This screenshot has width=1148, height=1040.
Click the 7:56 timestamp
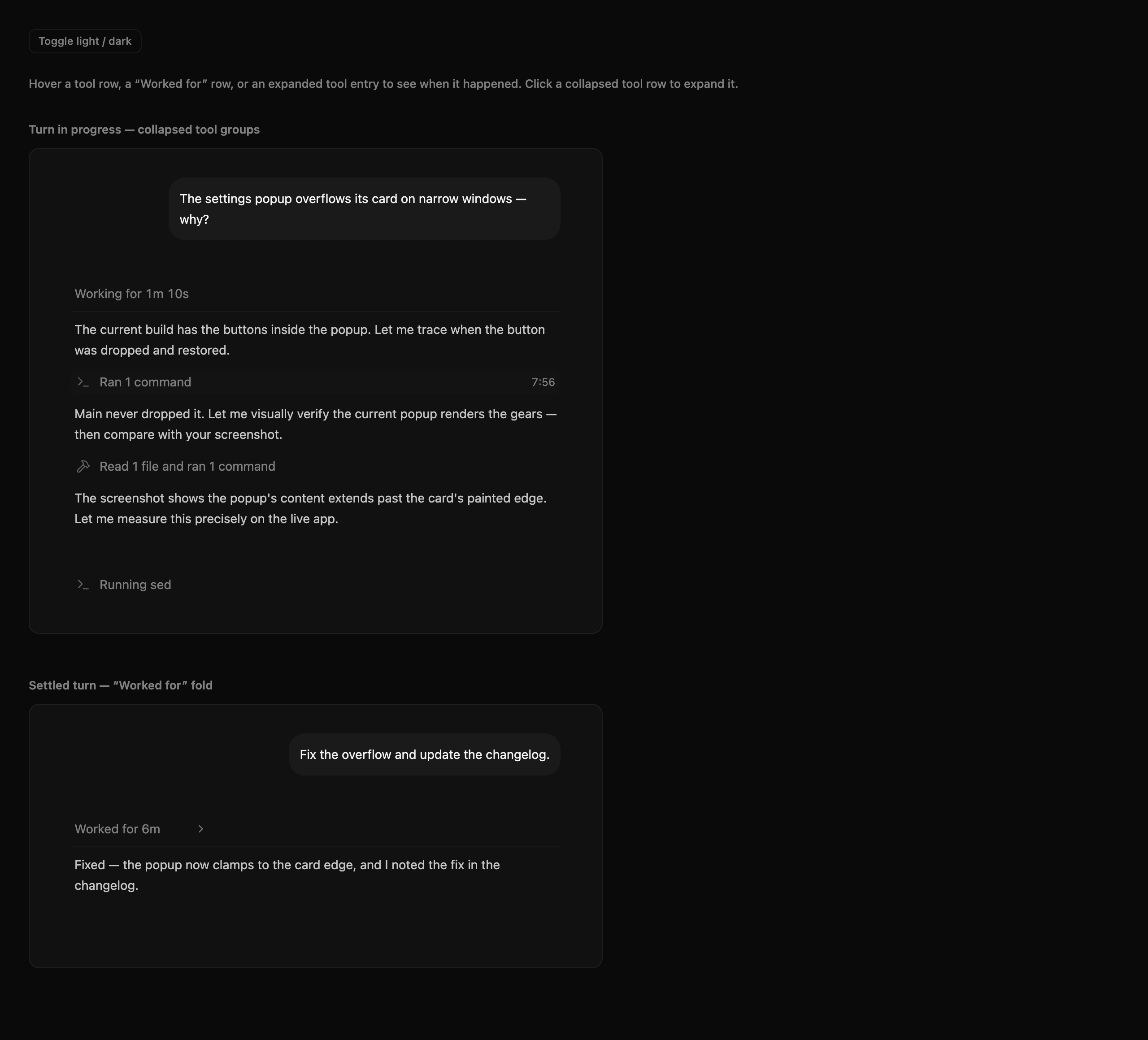543,382
